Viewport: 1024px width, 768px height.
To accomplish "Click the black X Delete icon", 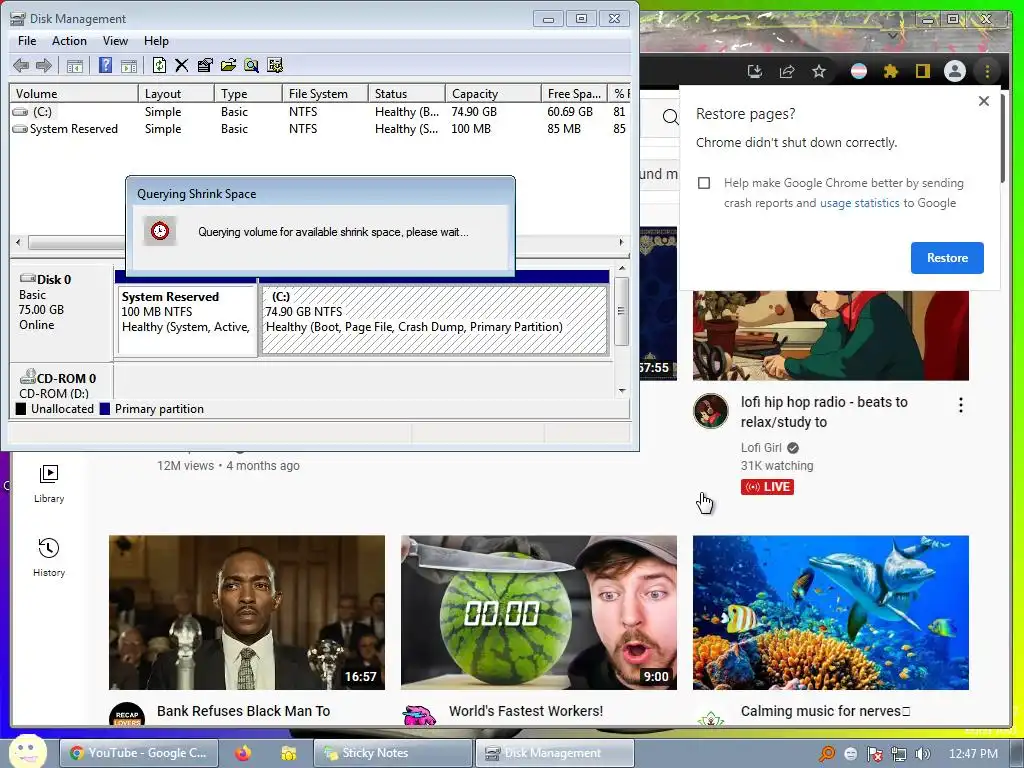I will 182,65.
